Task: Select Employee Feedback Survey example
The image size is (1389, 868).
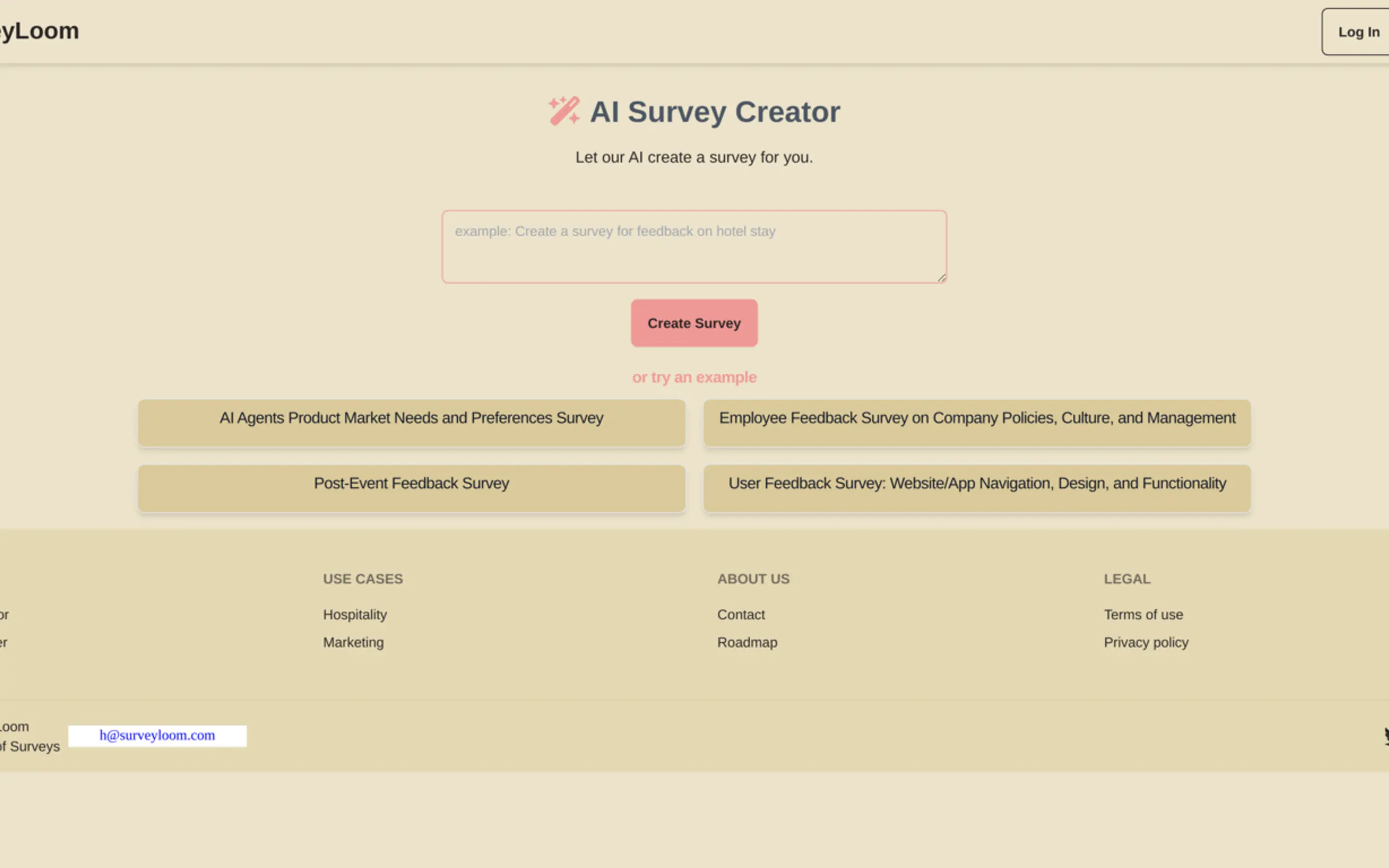Action: pos(977,423)
